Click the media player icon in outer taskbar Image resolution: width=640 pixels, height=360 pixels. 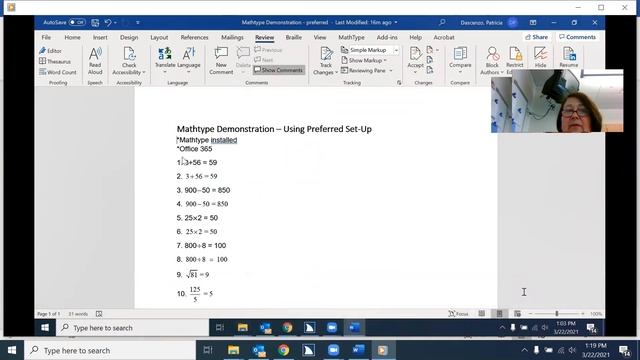[x=382, y=350]
